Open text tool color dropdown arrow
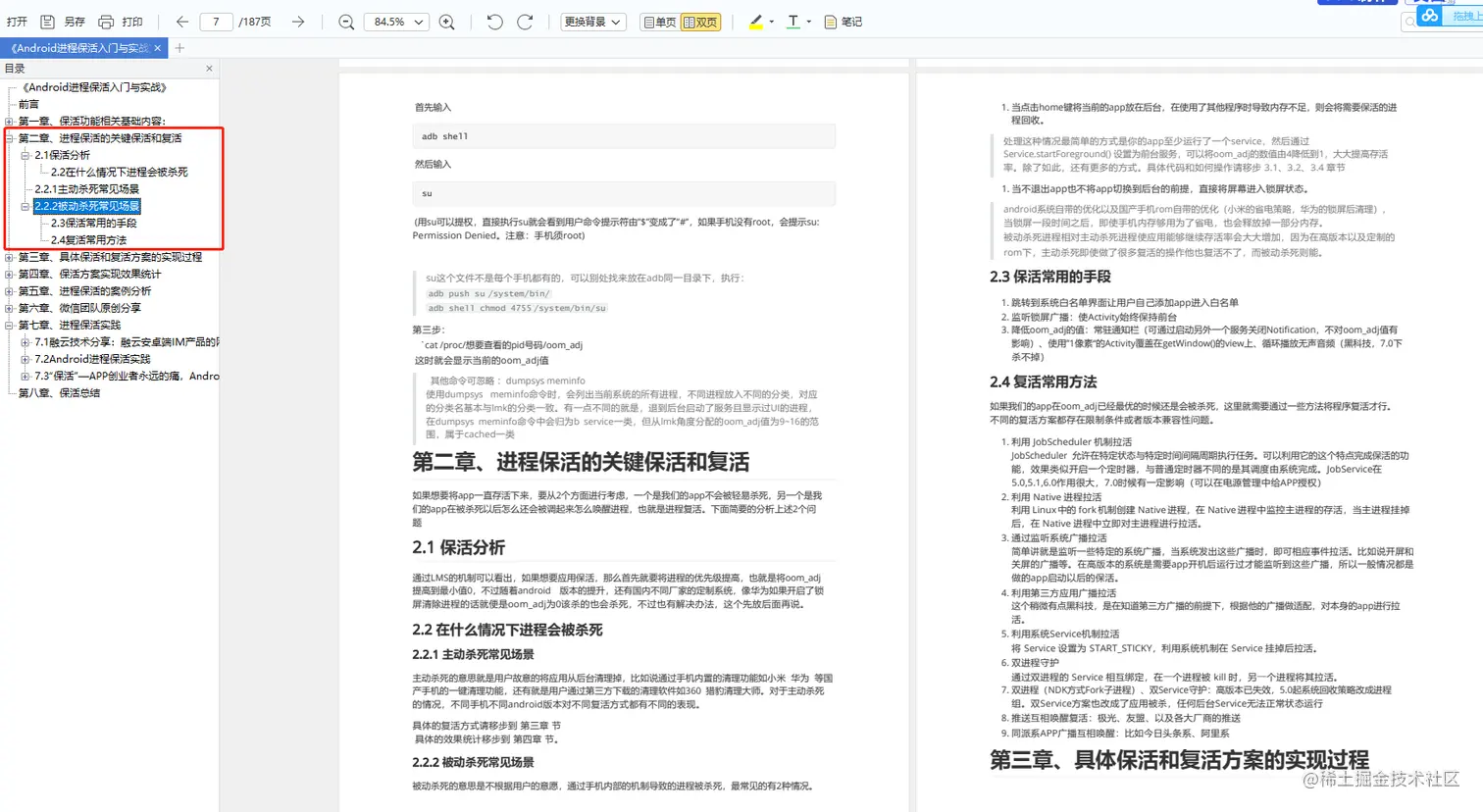The height and width of the screenshot is (812, 1483). 809,22
